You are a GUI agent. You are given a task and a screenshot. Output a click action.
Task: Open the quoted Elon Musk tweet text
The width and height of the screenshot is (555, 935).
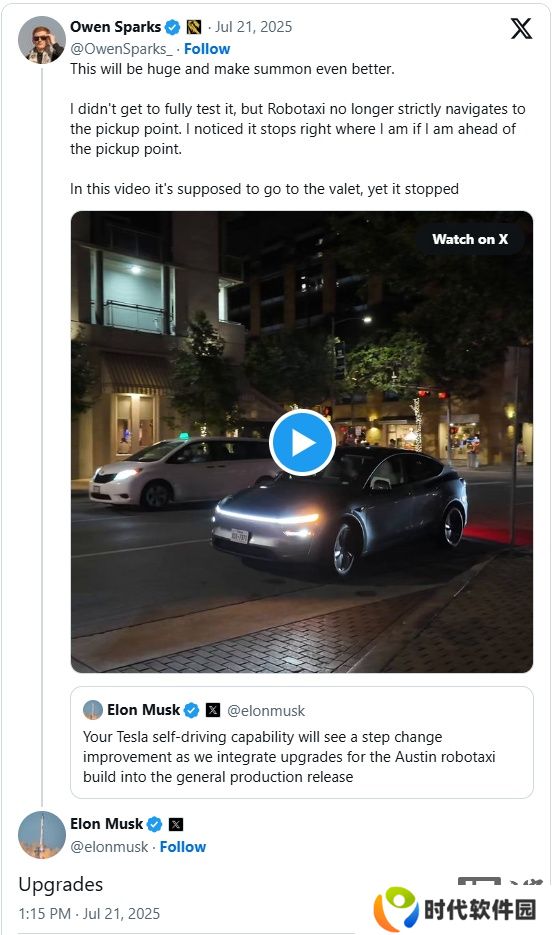click(x=289, y=757)
